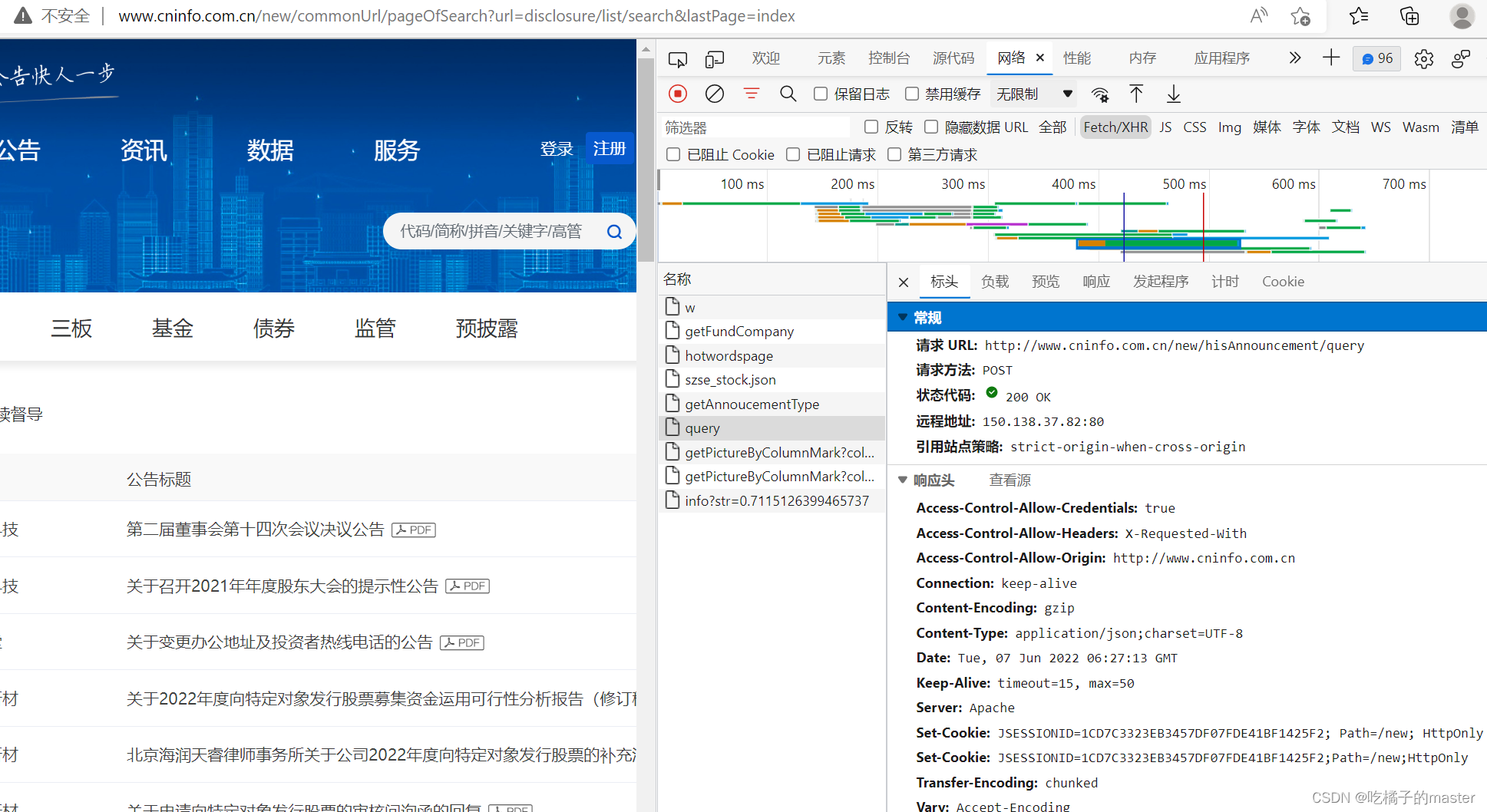Select the JS filter type

(1165, 127)
